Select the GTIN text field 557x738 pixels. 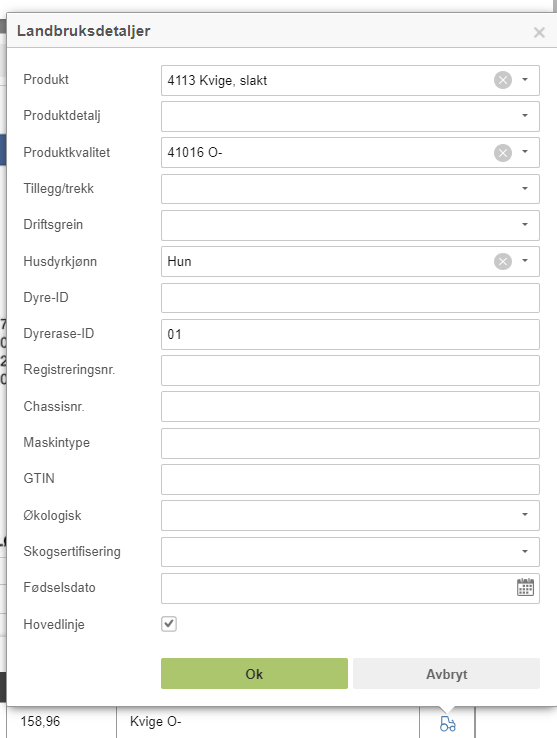coord(350,479)
